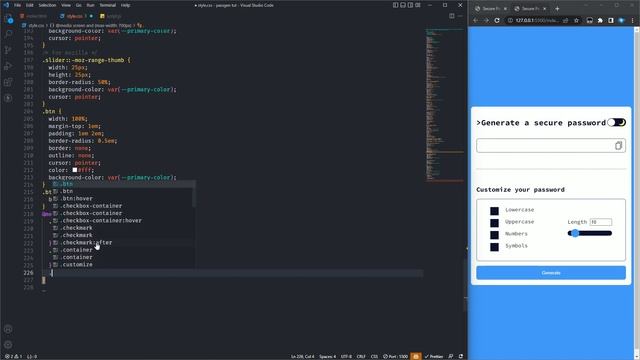
Task: Switch to the style.css editor tab
Action: (x=75, y=16)
